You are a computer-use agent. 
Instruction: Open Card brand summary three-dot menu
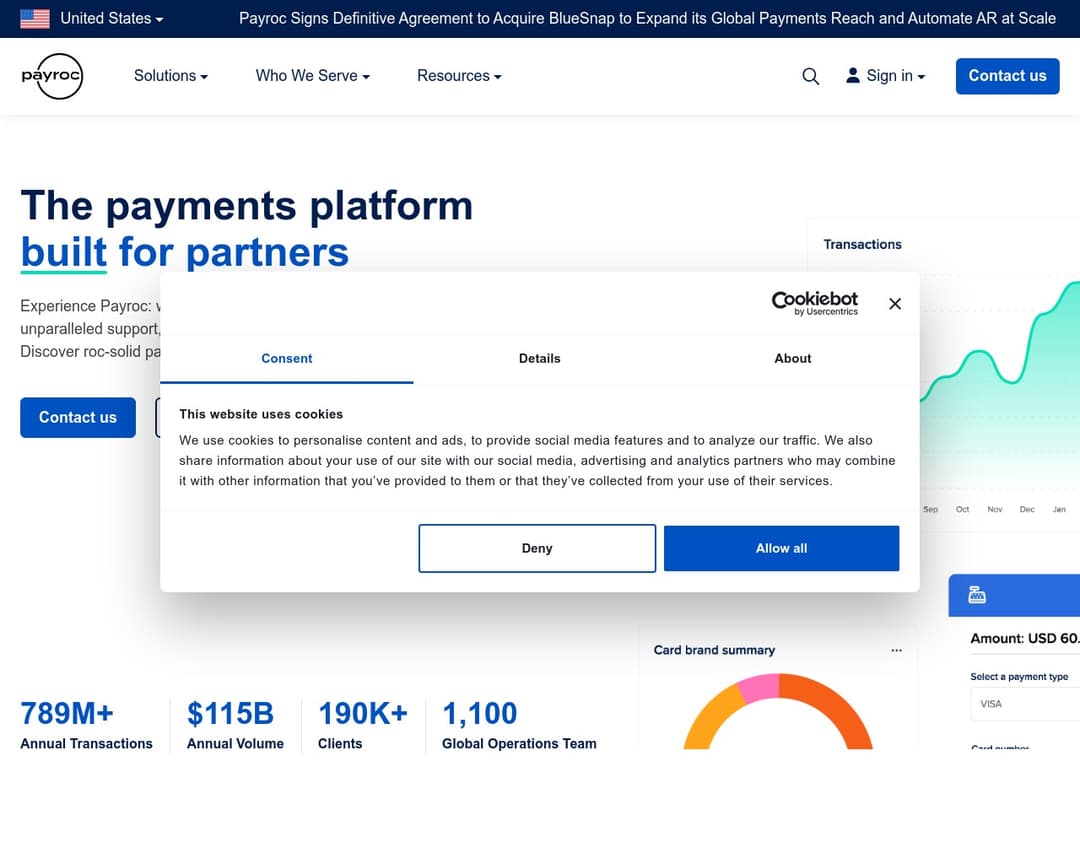click(896, 650)
